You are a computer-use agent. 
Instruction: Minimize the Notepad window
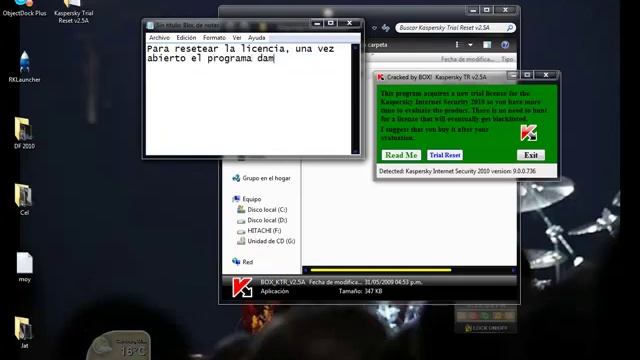[317, 23]
